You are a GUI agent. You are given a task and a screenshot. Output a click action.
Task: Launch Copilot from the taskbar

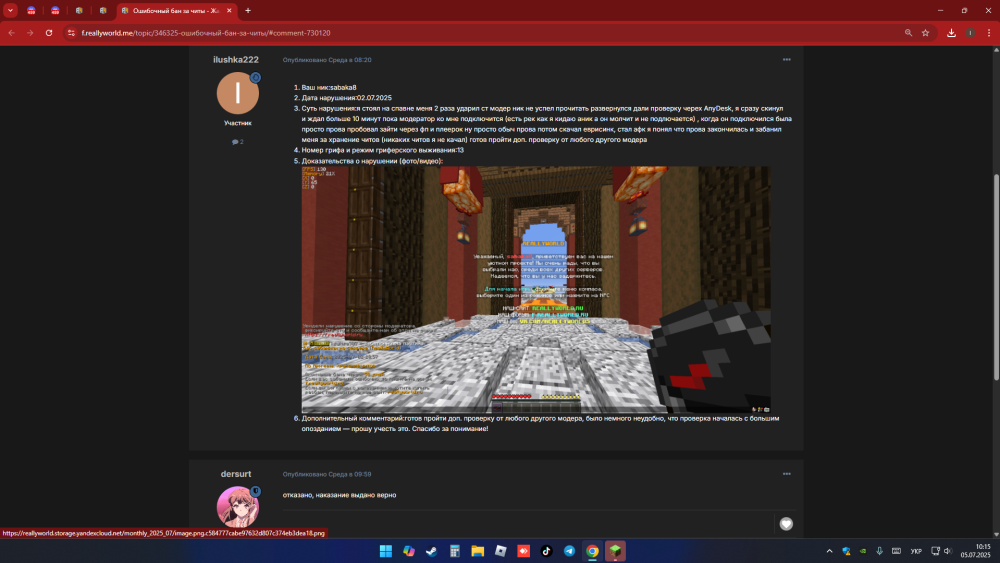[409, 551]
